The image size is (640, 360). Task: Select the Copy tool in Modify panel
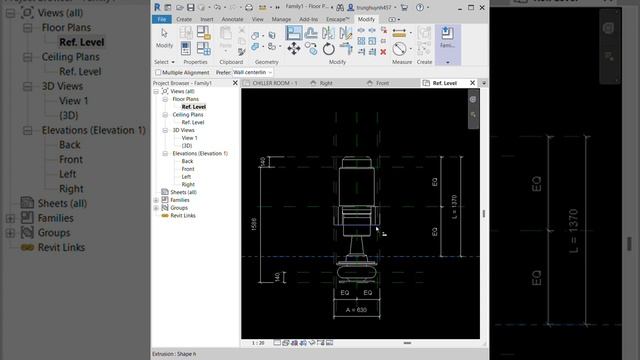[x=311, y=49]
